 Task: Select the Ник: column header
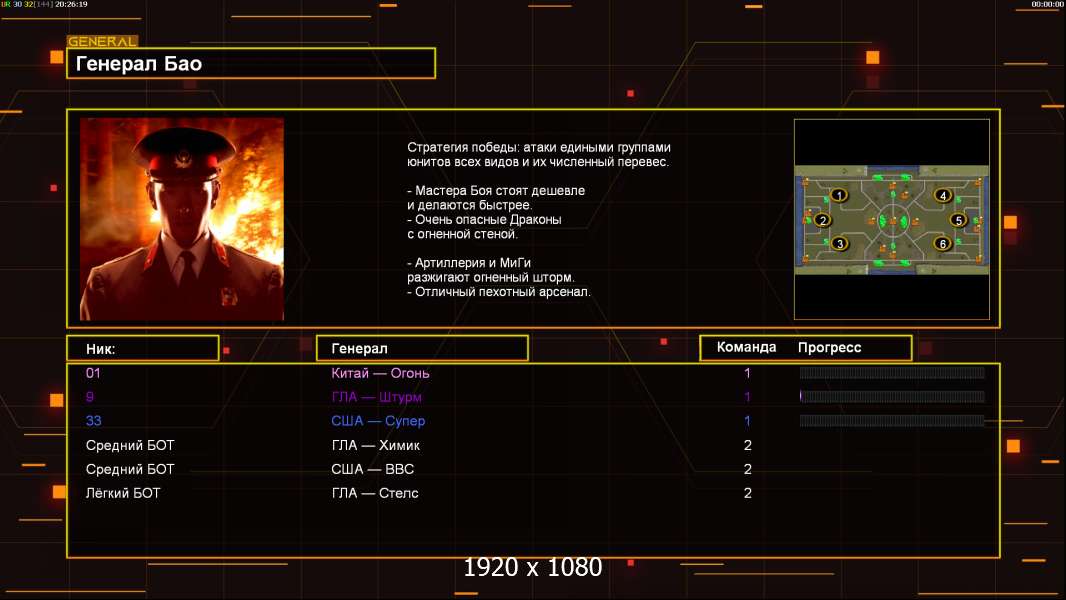point(143,349)
